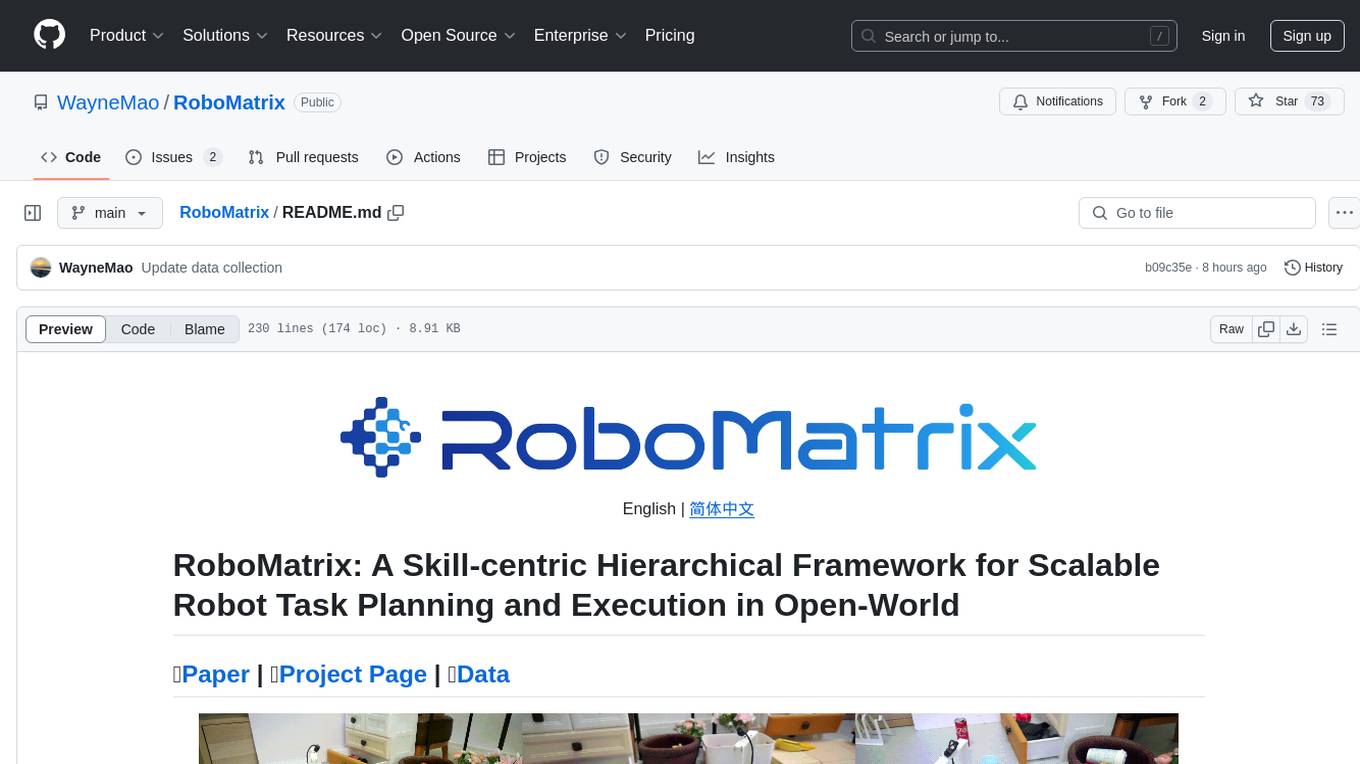Open the RoboMatrix repository title link
Image resolution: width=1360 pixels, height=764 pixels.
coord(230,102)
